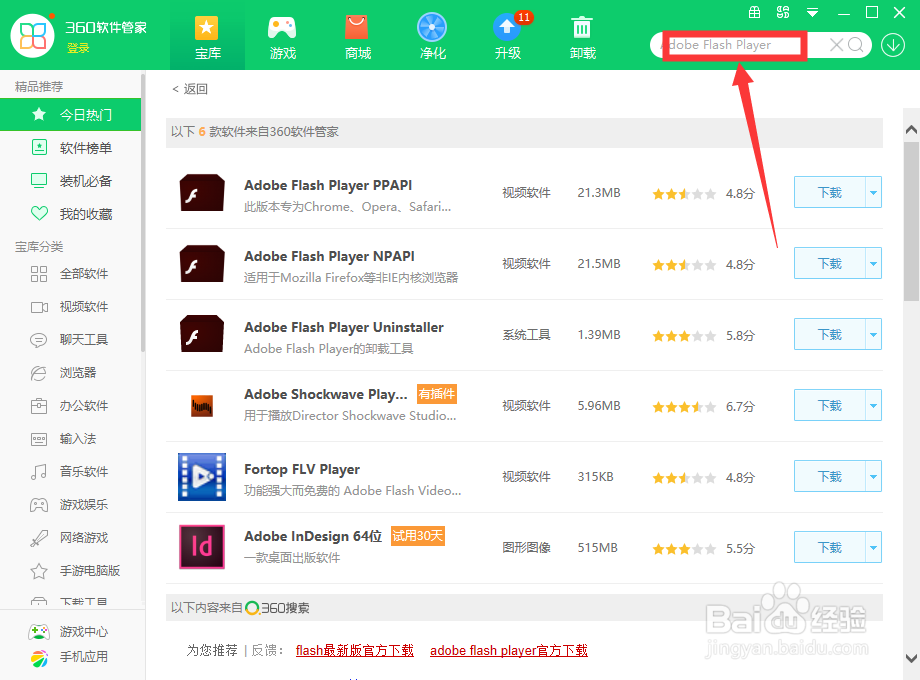Expand download options for Flash Player NPAPI
The height and width of the screenshot is (680, 920).
(874, 263)
